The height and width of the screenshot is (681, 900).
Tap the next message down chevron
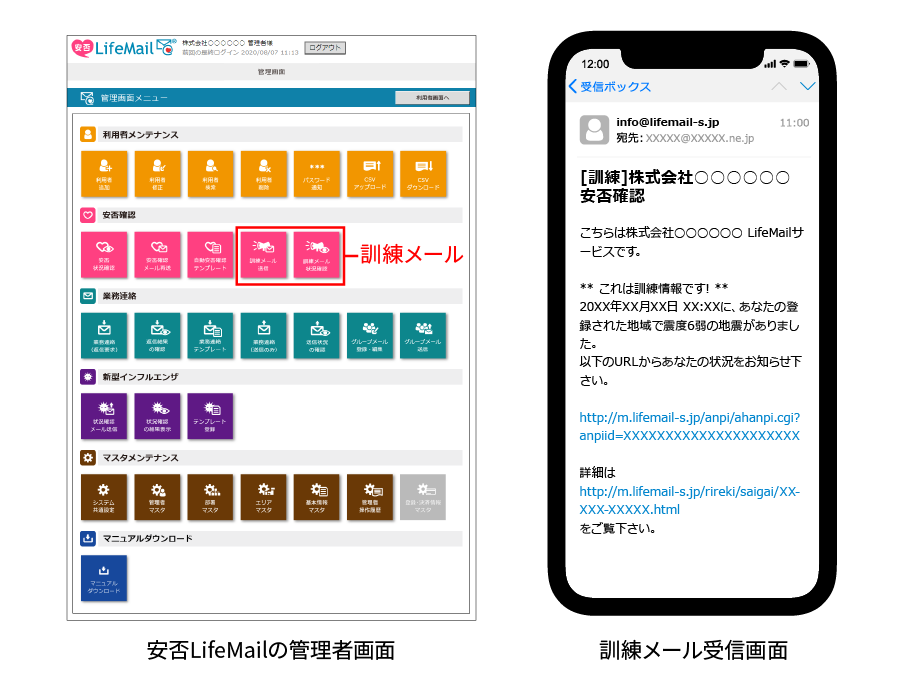point(808,86)
